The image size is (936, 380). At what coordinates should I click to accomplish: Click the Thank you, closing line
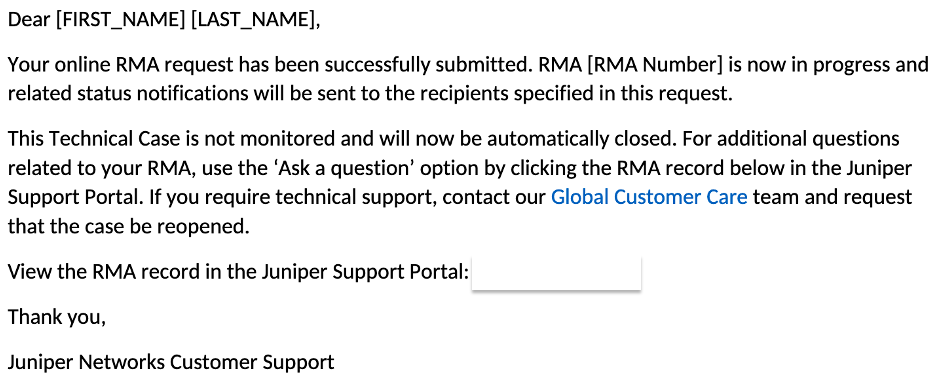tap(57, 317)
